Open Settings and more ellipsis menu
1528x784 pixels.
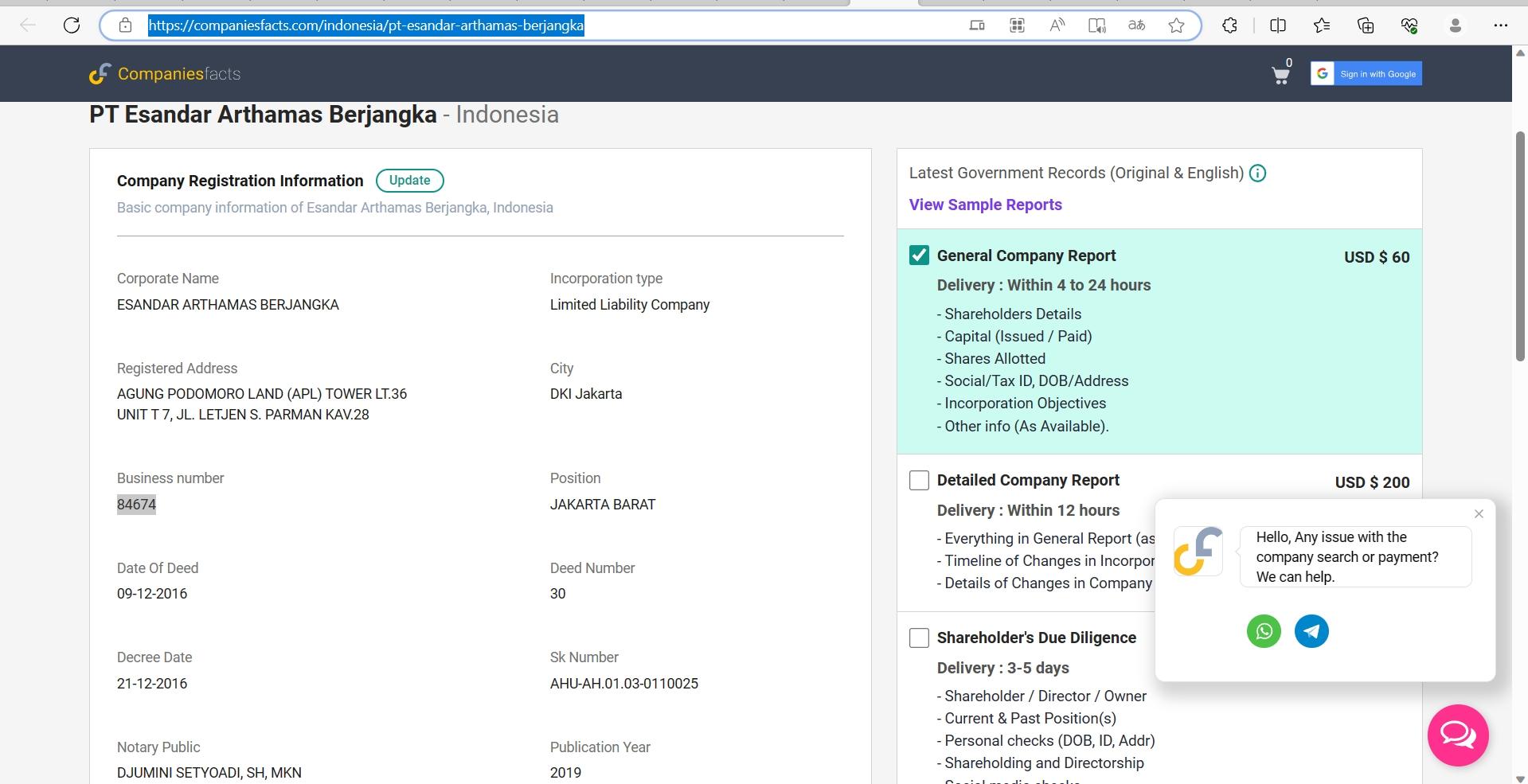[1501, 25]
